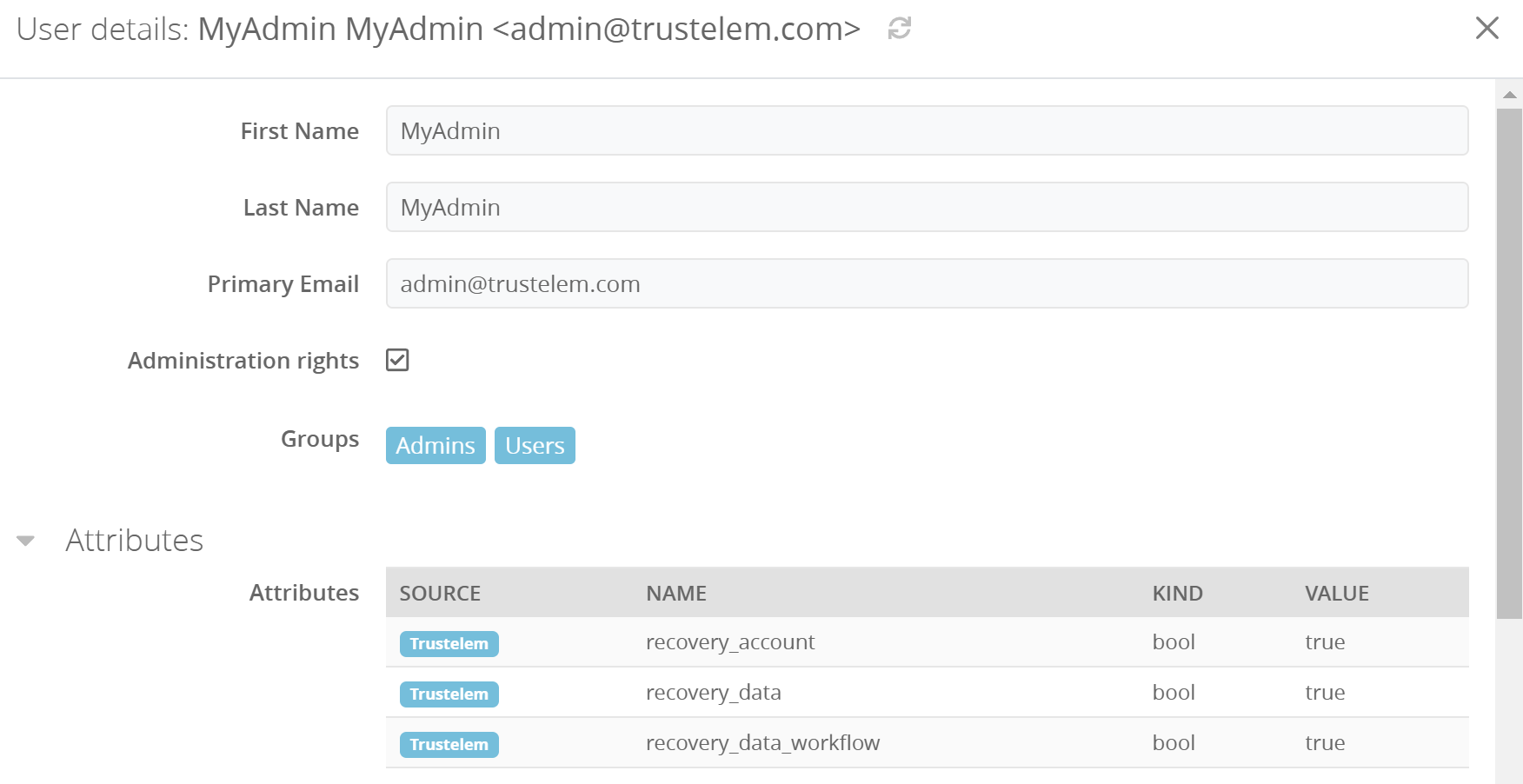Viewport: 1523px width, 784px height.
Task: Select the recovery_account attribute name
Action: click(x=730, y=642)
